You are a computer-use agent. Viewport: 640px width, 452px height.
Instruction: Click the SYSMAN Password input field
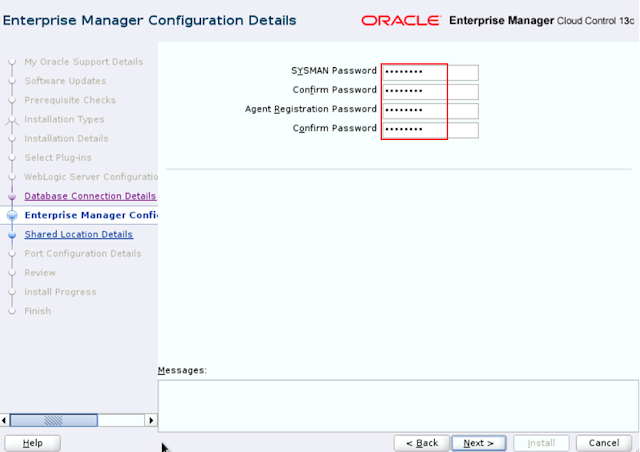tap(431, 72)
